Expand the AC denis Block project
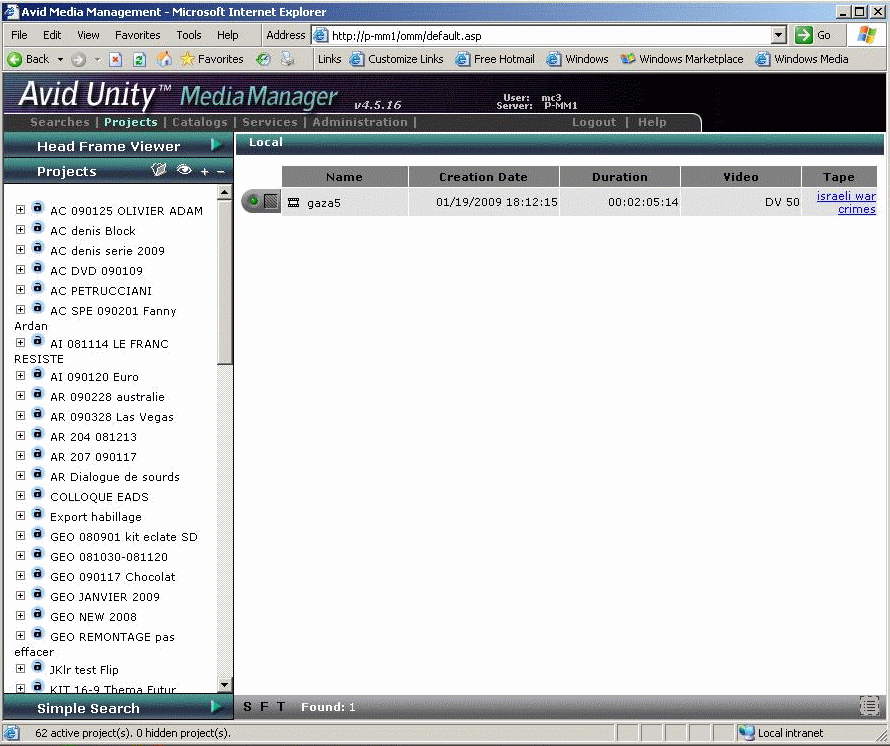Viewport: 890px width, 746px height. (x=20, y=229)
